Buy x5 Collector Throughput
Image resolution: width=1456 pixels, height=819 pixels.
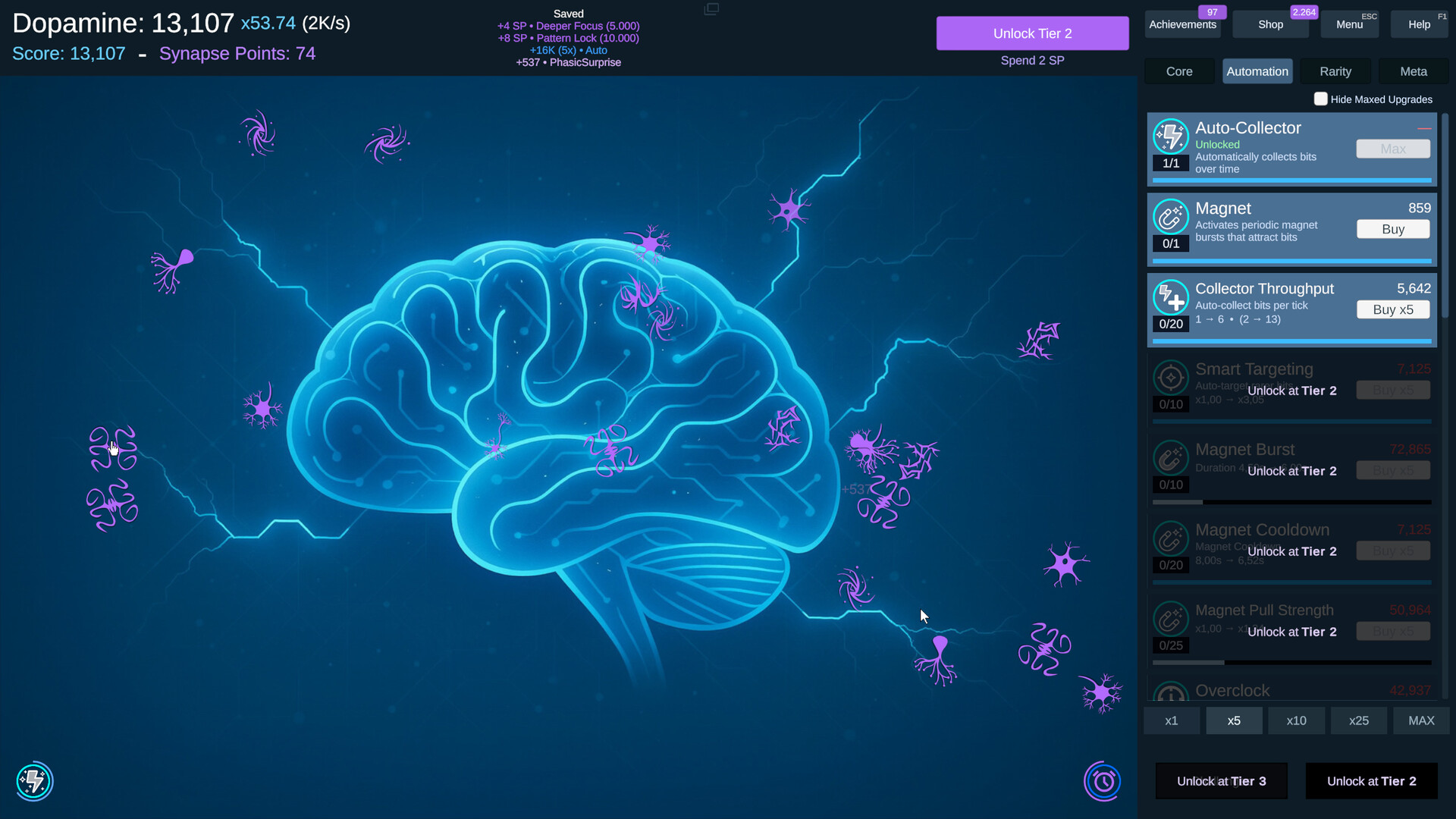click(x=1393, y=309)
